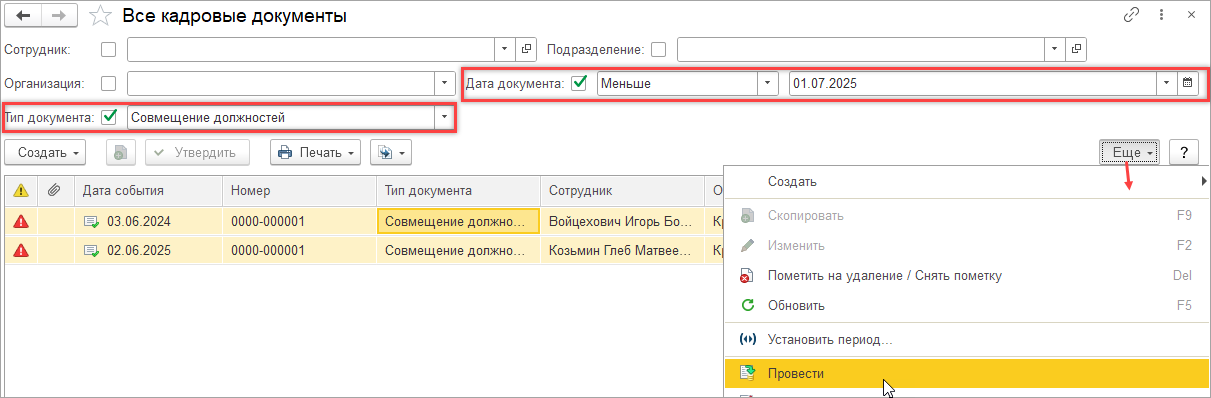The image size is (1211, 398).
Task: Close the Все кадровые документы form
Action: click(x=1190, y=15)
